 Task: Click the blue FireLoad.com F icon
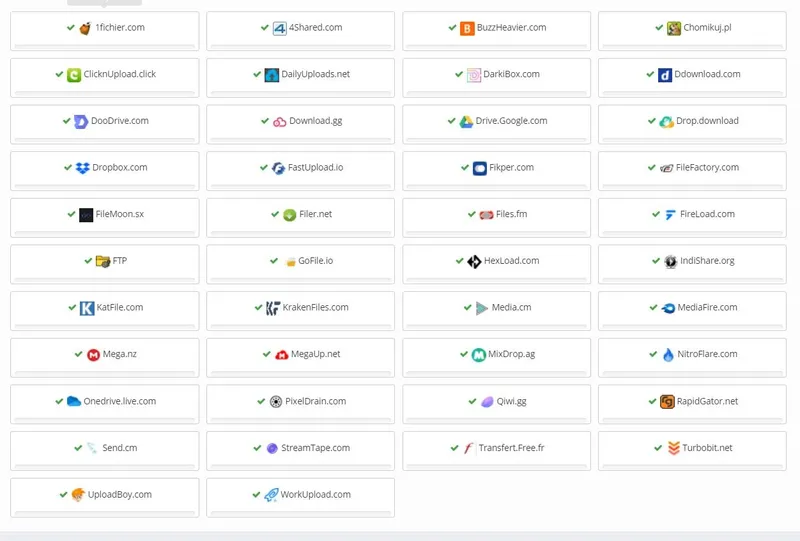tap(670, 215)
